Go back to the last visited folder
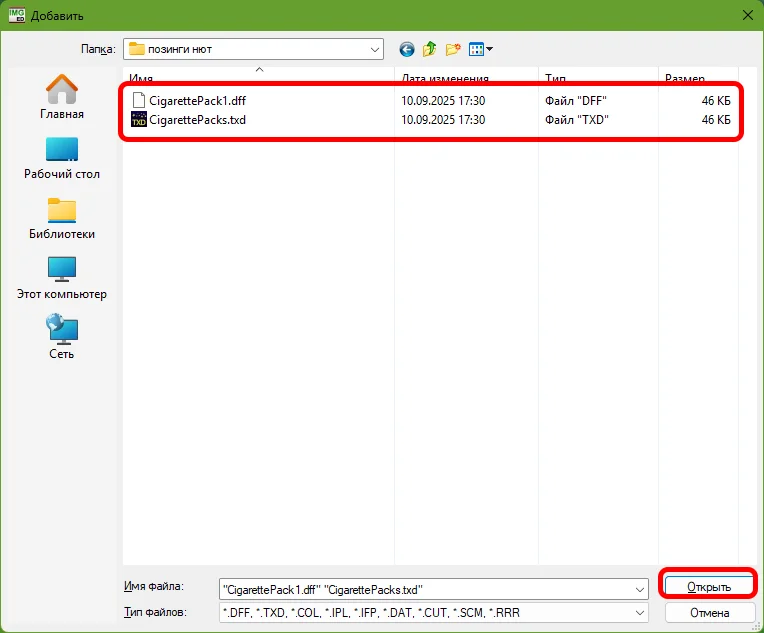764x633 pixels. coord(407,49)
